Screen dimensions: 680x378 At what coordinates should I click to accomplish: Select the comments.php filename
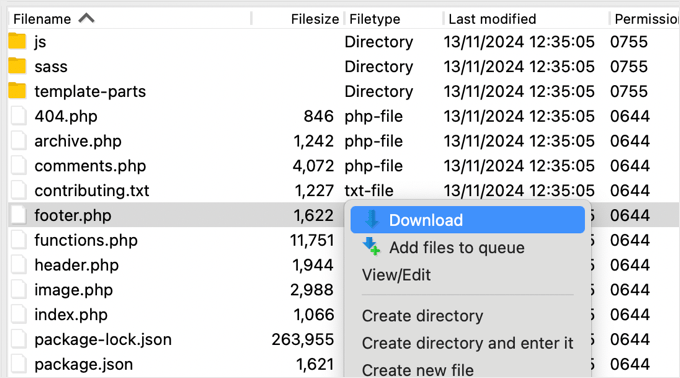point(90,166)
